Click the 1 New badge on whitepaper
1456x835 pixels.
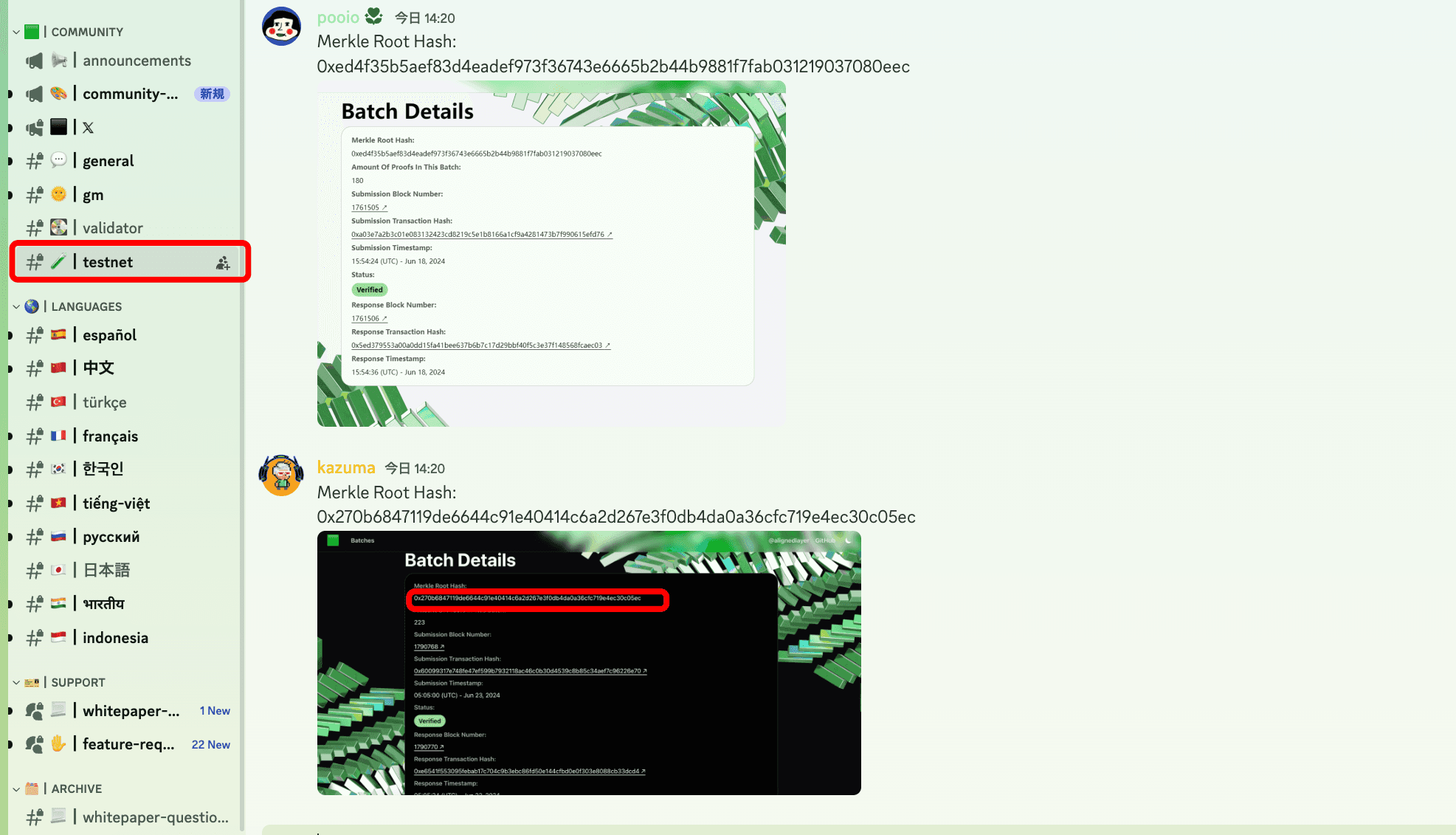pyautogui.click(x=215, y=711)
